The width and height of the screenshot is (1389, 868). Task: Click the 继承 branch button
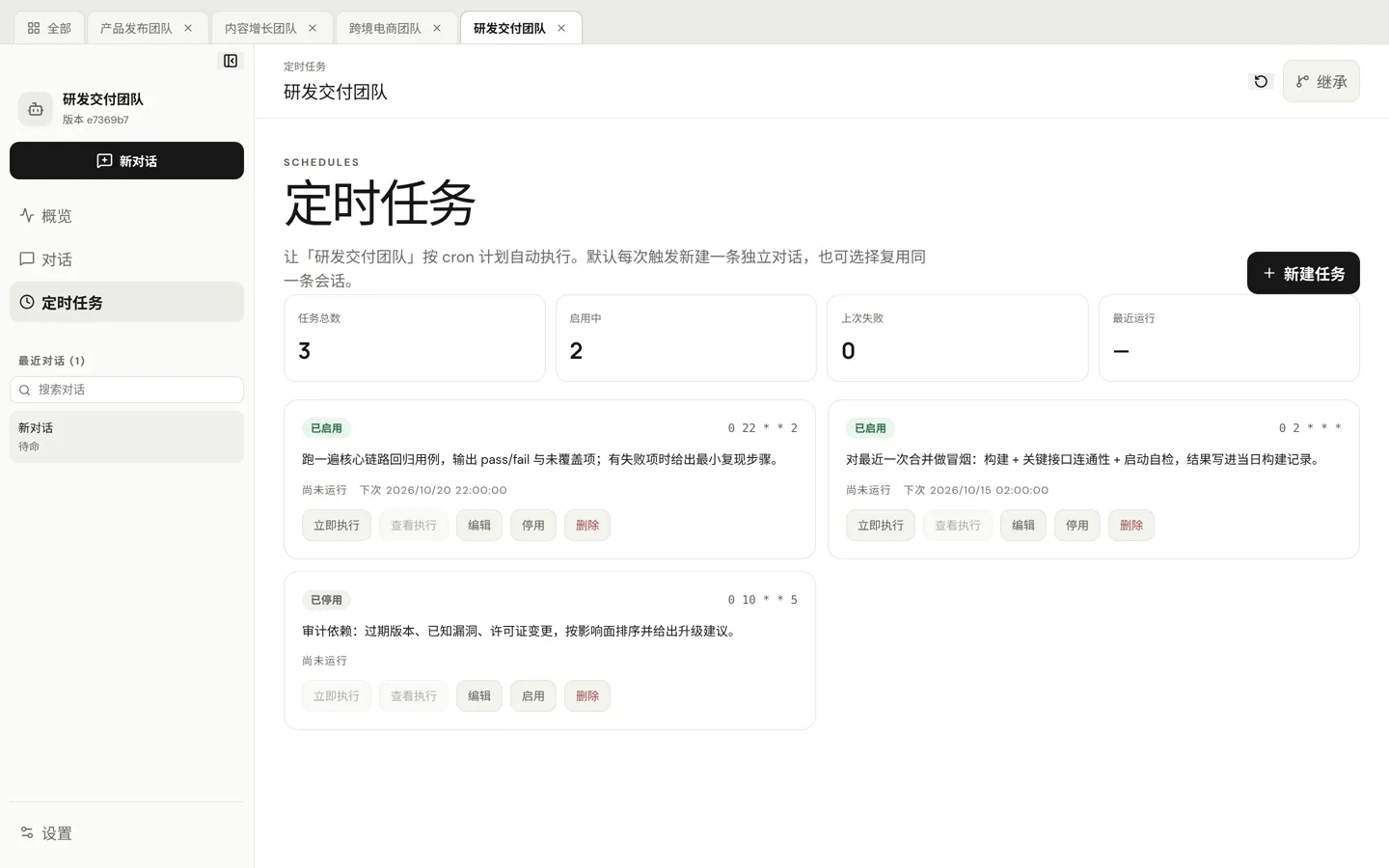(x=1321, y=81)
